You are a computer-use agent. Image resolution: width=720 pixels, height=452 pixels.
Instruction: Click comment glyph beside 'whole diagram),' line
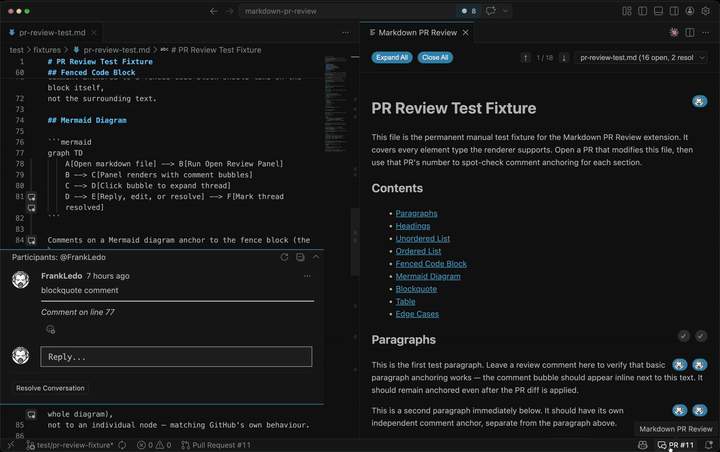click(x=31, y=415)
